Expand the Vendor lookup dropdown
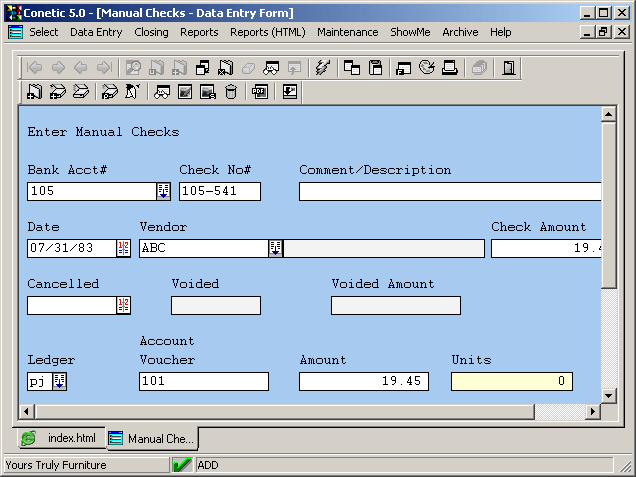The height and width of the screenshot is (477, 636). [x=275, y=248]
